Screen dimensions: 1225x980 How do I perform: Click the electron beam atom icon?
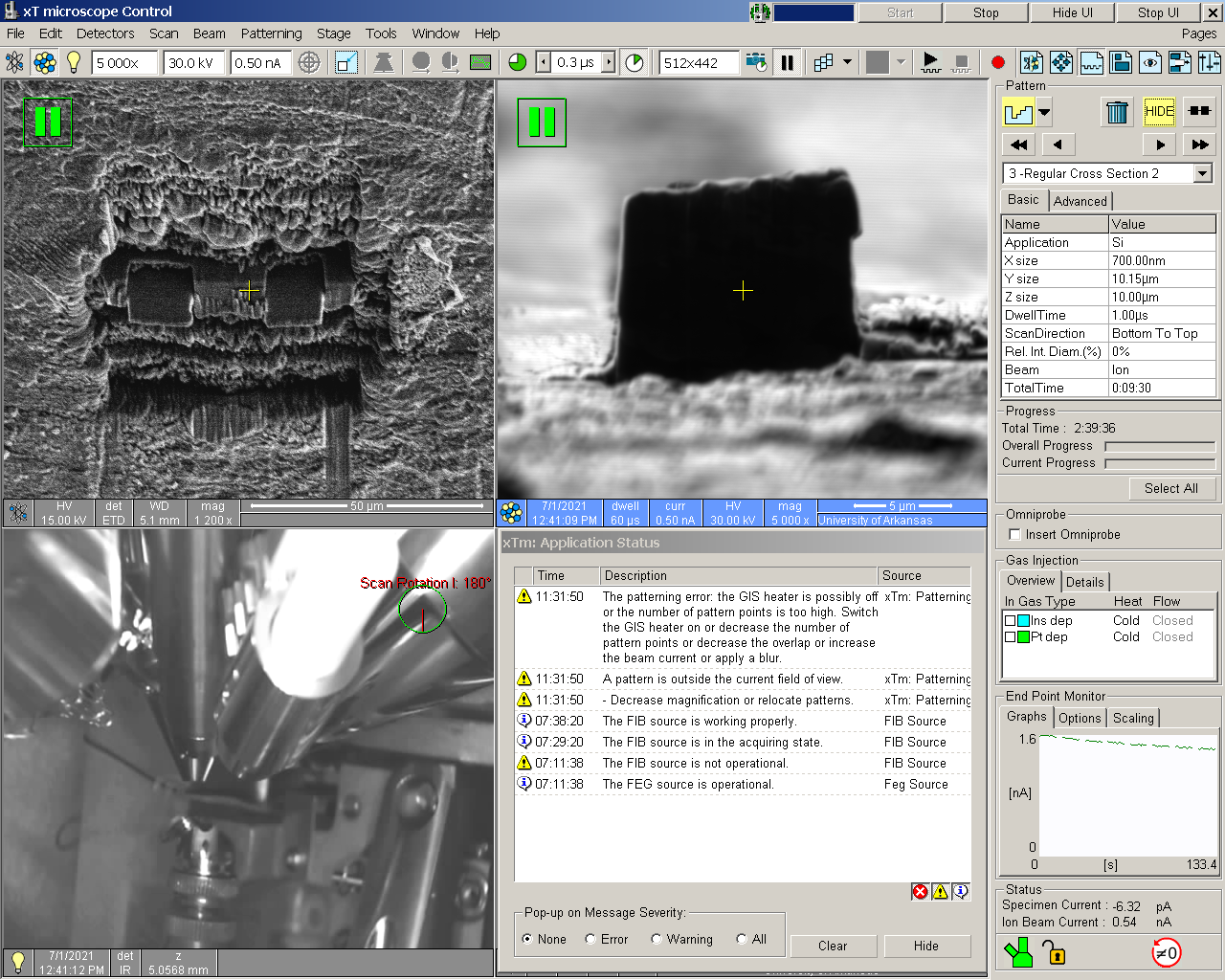pyautogui.click(x=15, y=63)
